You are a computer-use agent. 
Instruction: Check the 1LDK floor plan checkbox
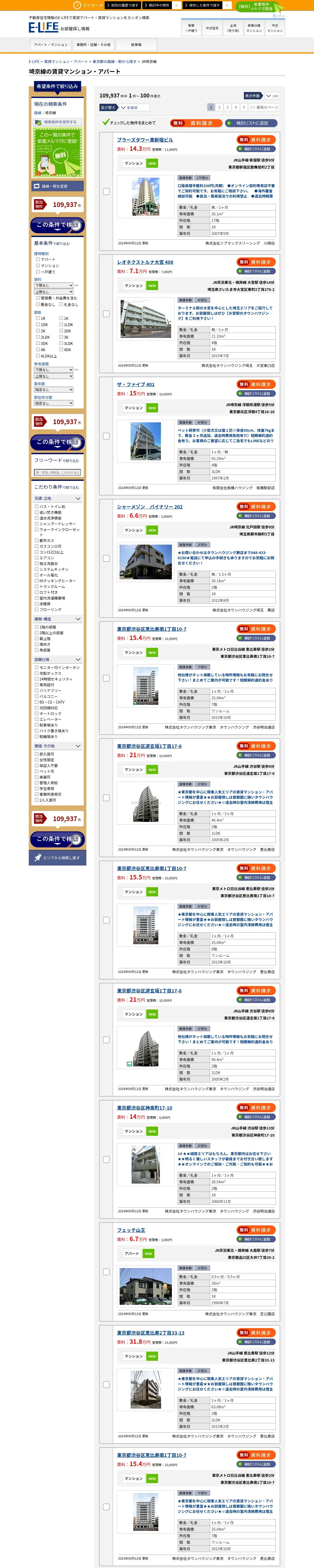61,324
